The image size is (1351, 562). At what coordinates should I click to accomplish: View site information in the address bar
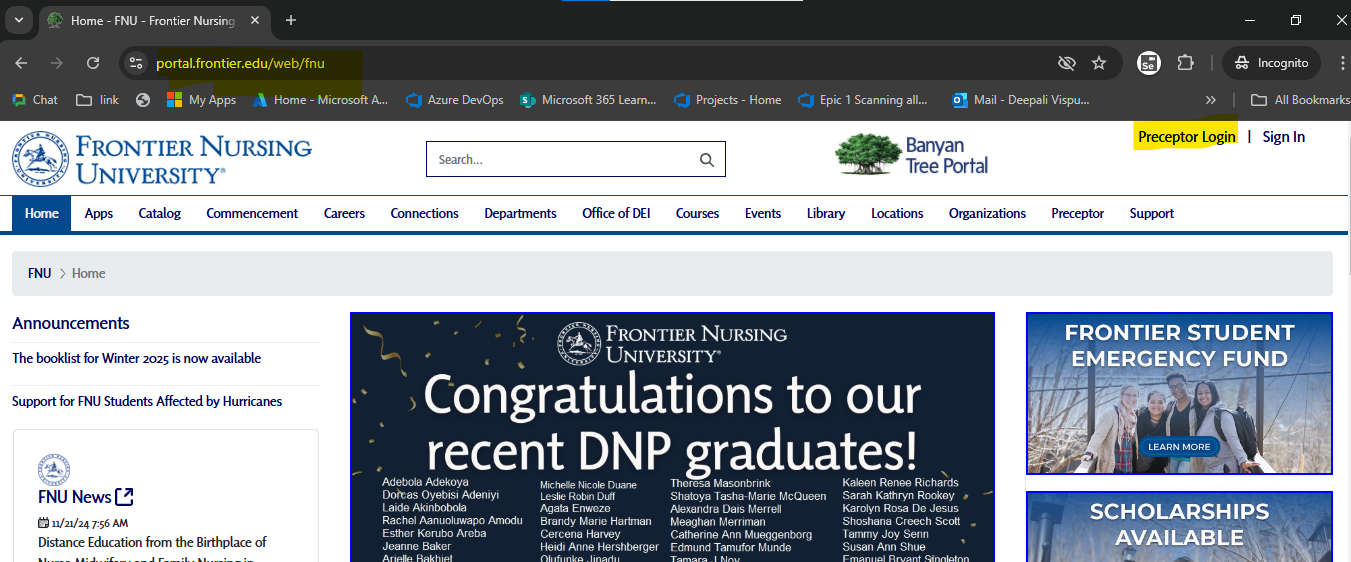click(136, 63)
